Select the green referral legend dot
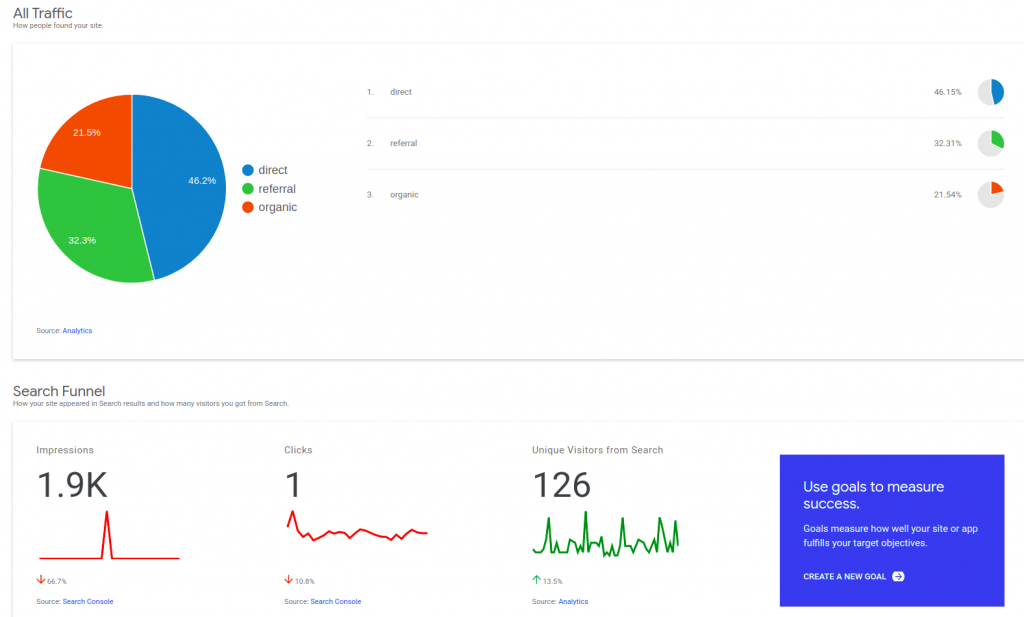Image resolution: width=1024 pixels, height=617 pixels. 248,189
